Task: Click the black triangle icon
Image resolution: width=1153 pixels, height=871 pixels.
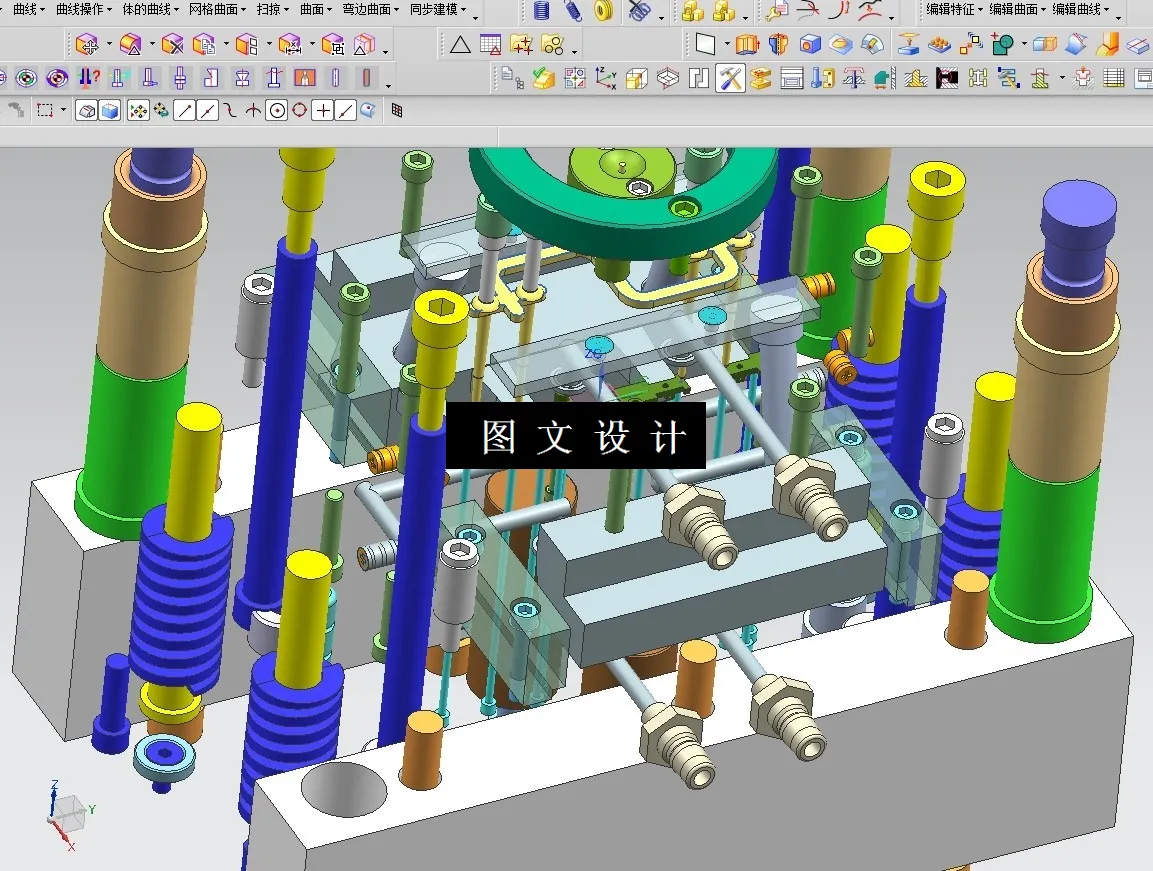Action: (x=460, y=46)
